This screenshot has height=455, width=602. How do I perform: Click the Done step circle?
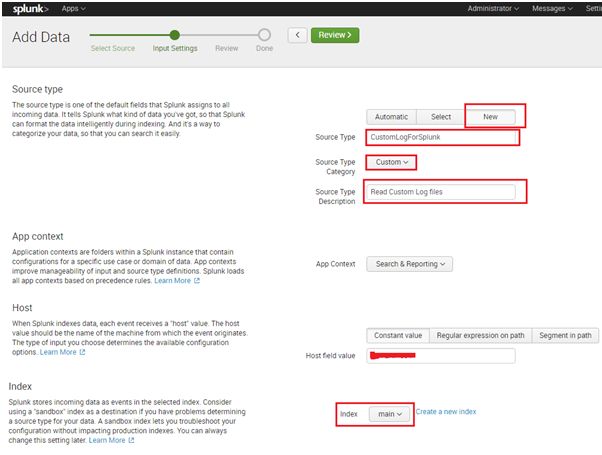tap(264, 35)
